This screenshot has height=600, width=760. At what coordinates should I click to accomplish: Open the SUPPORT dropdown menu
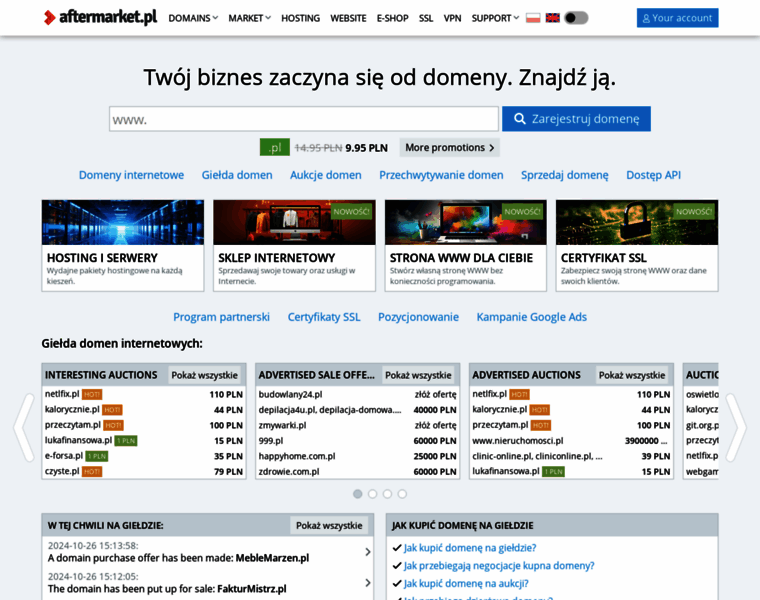point(495,18)
